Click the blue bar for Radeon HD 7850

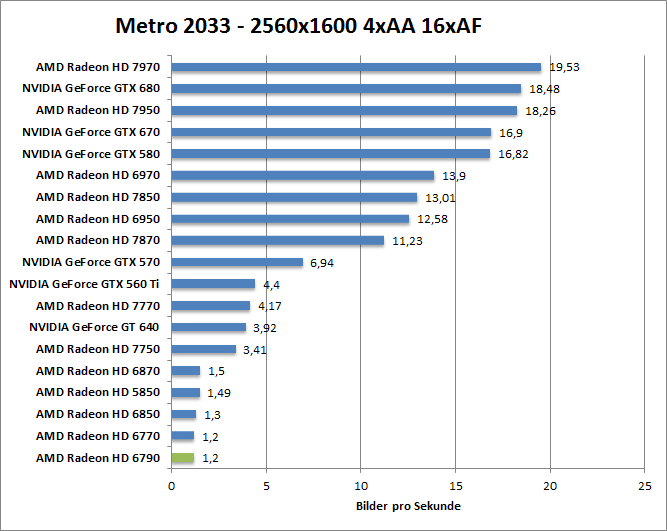294,197
